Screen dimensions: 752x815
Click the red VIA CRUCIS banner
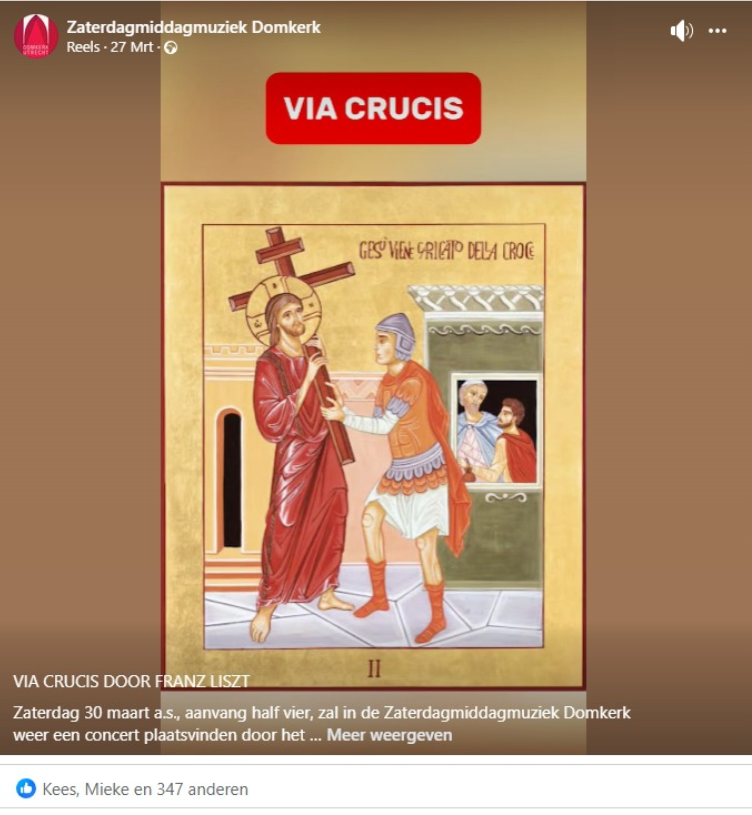(373, 108)
